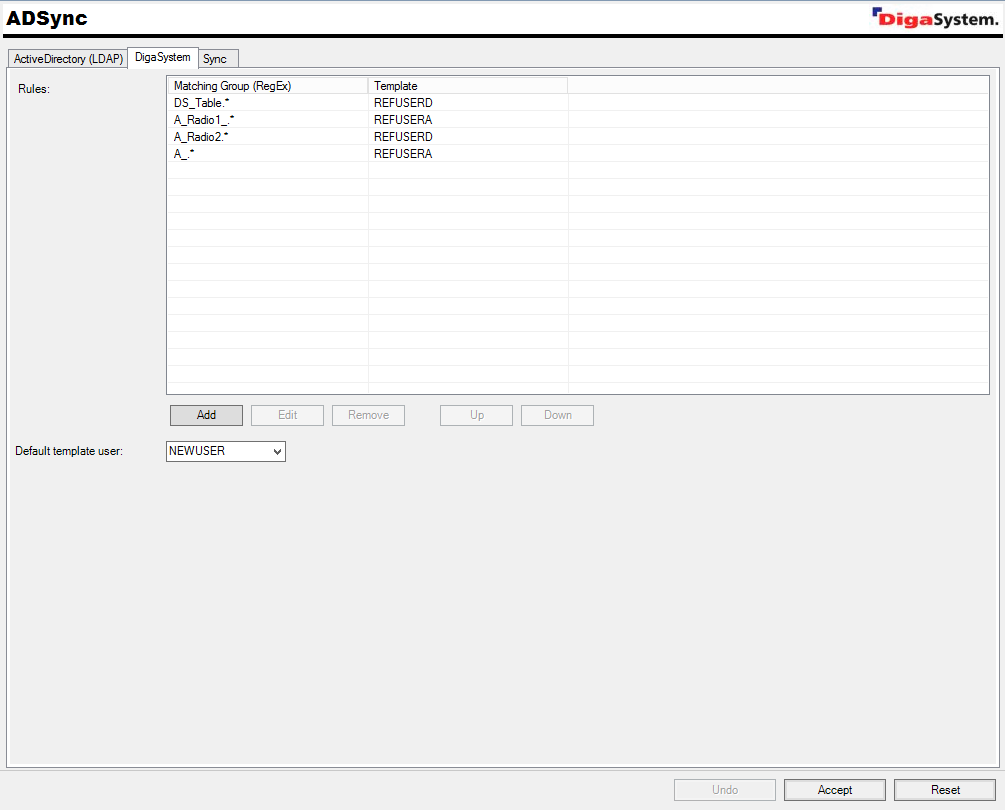Switch to the ActiveDirectory (LDAP) tab

click(68, 59)
